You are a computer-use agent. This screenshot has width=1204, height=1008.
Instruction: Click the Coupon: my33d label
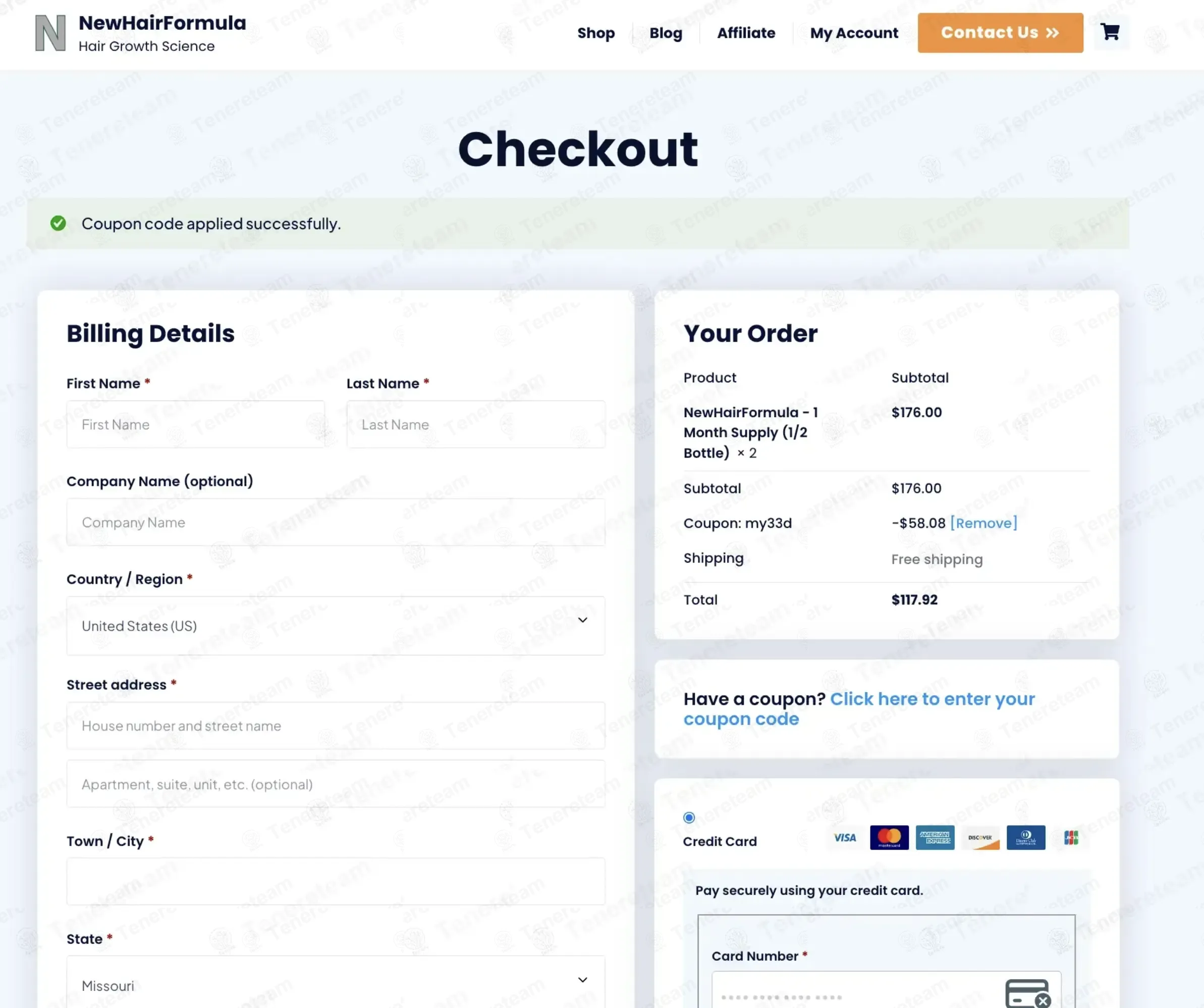pyautogui.click(x=737, y=523)
